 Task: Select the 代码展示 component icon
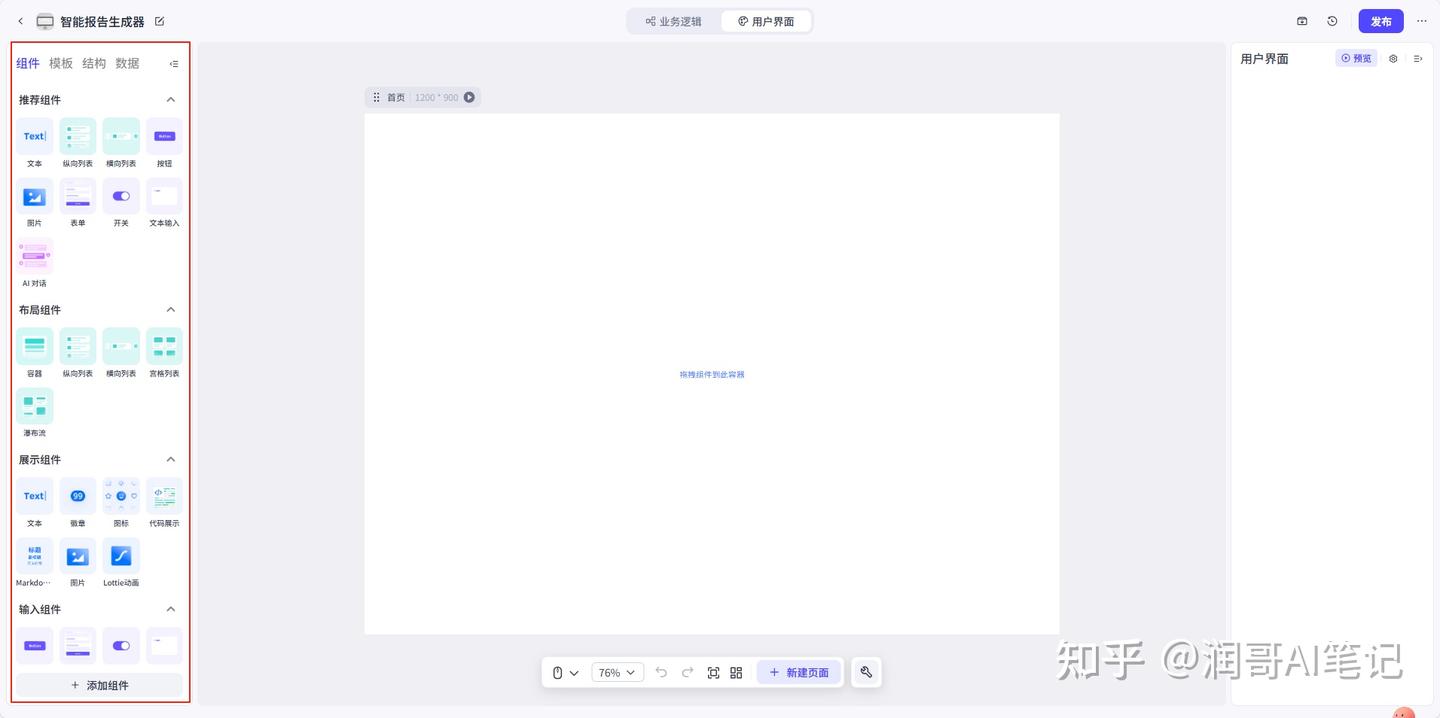coord(164,496)
